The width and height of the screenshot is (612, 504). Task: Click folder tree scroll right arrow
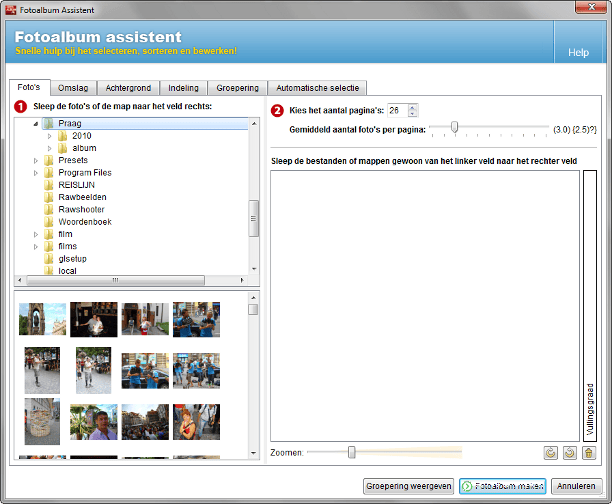coord(242,280)
